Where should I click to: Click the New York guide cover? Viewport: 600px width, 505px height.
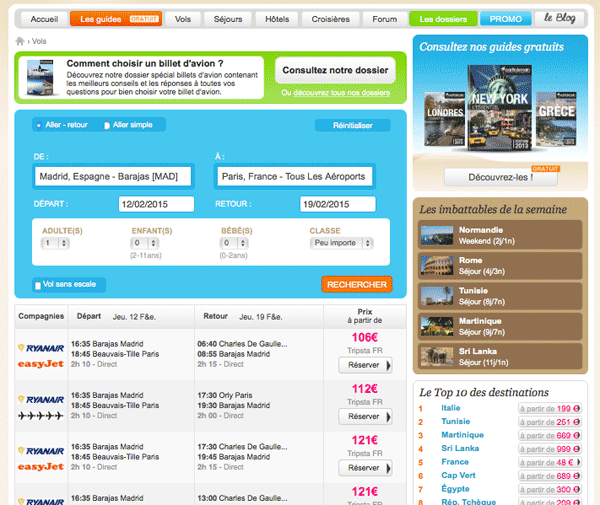pos(499,108)
